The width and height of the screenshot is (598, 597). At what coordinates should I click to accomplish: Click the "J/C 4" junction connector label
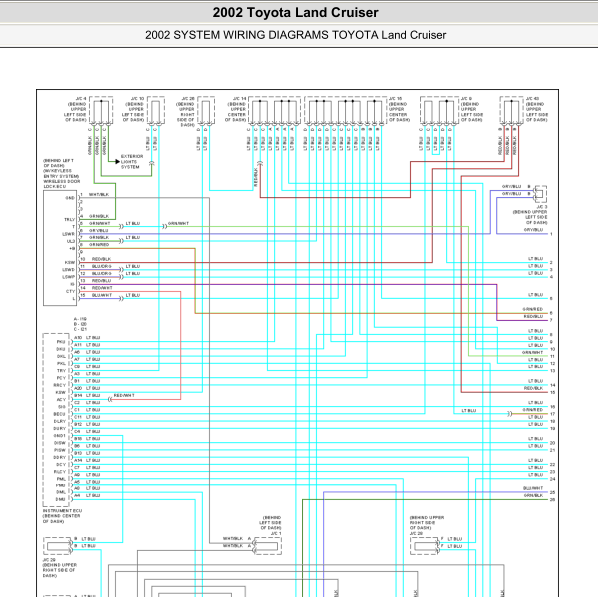81,99
